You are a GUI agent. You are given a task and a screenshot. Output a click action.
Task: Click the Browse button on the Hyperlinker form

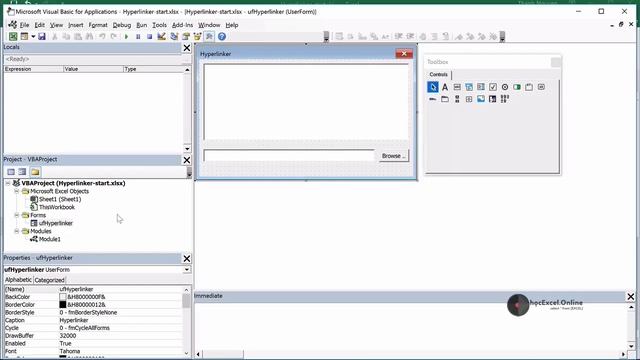[393, 156]
